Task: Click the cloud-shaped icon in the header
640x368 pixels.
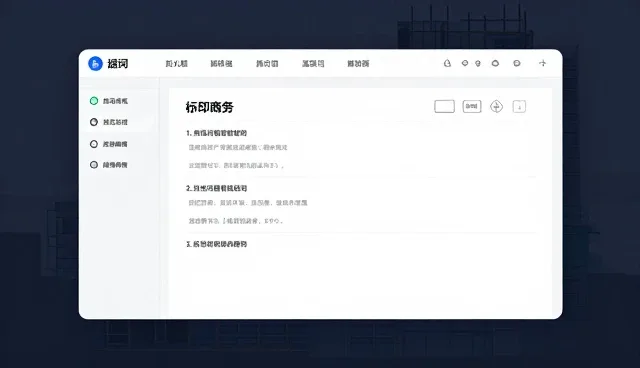Action: pos(495,63)
